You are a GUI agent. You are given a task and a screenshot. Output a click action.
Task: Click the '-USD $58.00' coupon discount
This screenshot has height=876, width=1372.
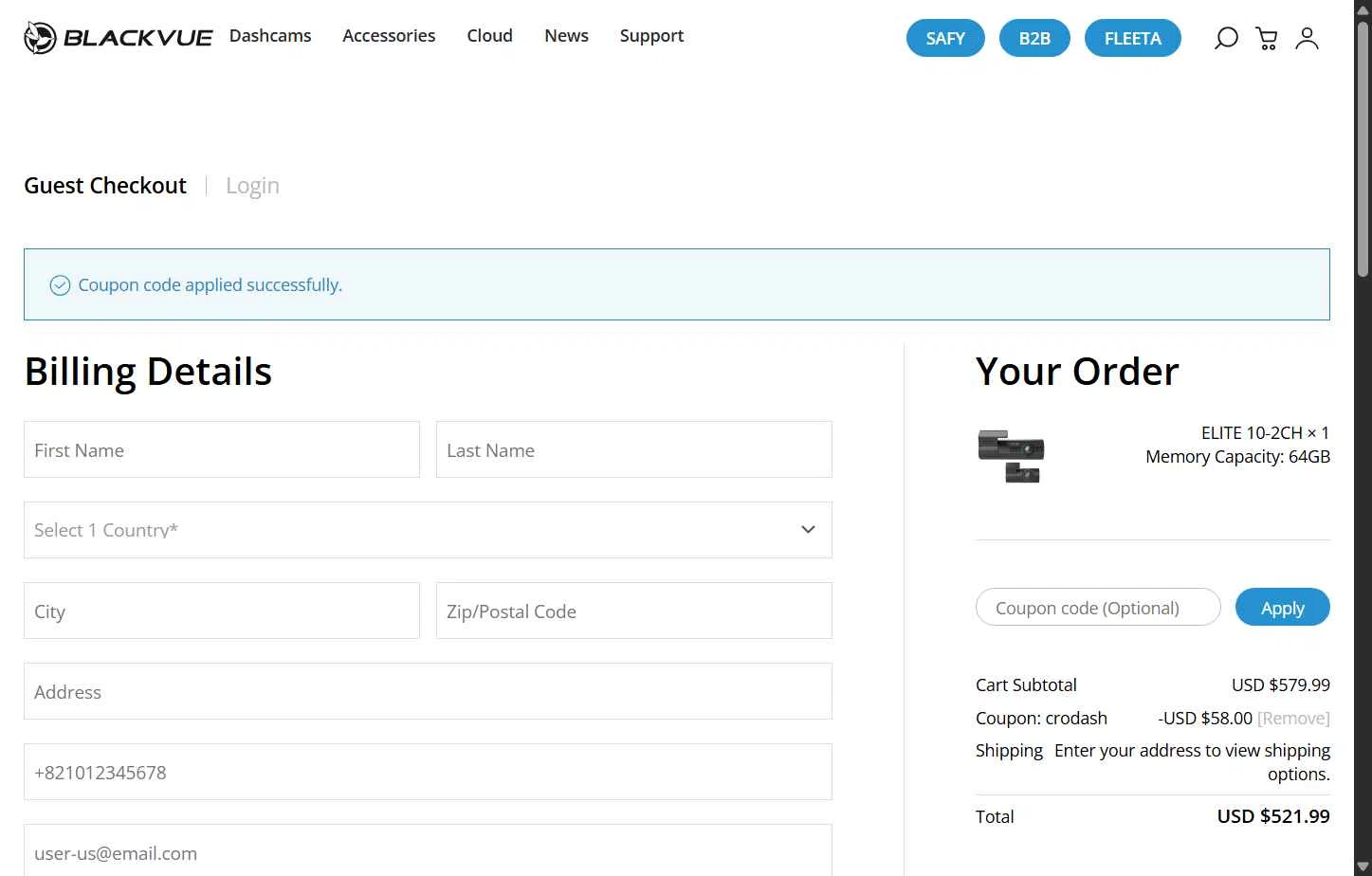point(1205,719)
